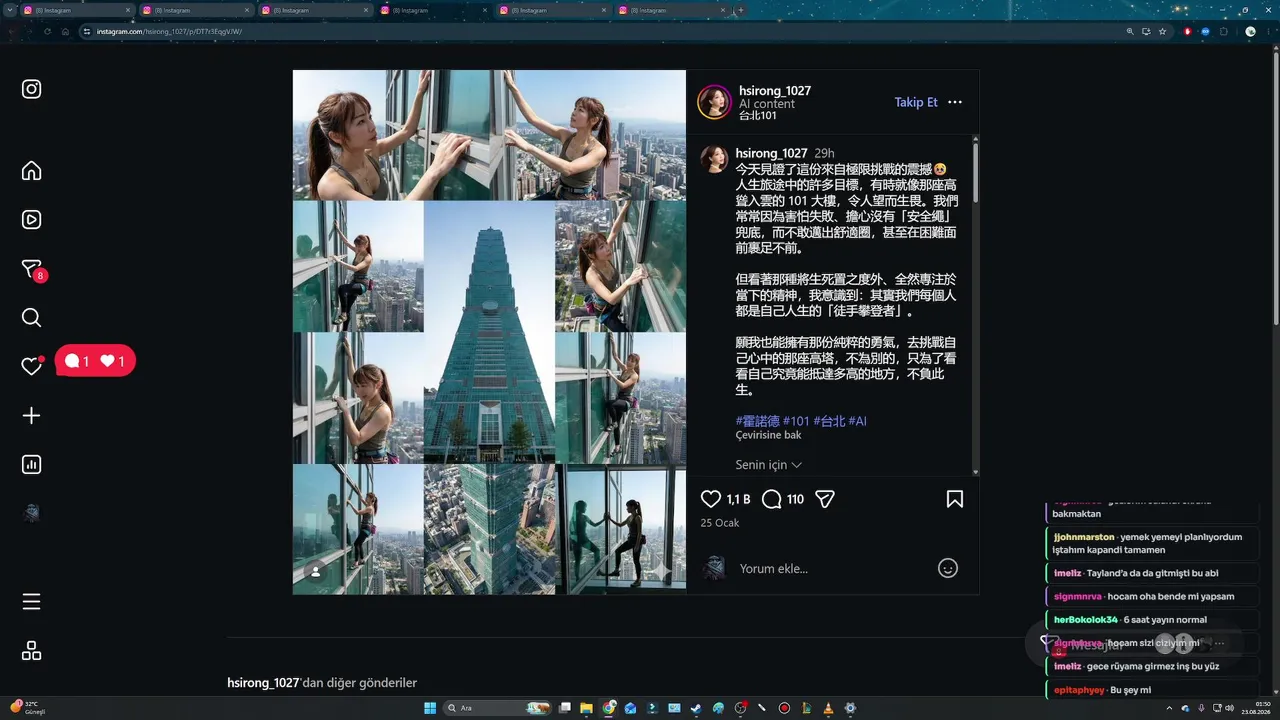Reload the page in browser toolbar
This screenshot has height=720, width=1280.
click(47, 31)
